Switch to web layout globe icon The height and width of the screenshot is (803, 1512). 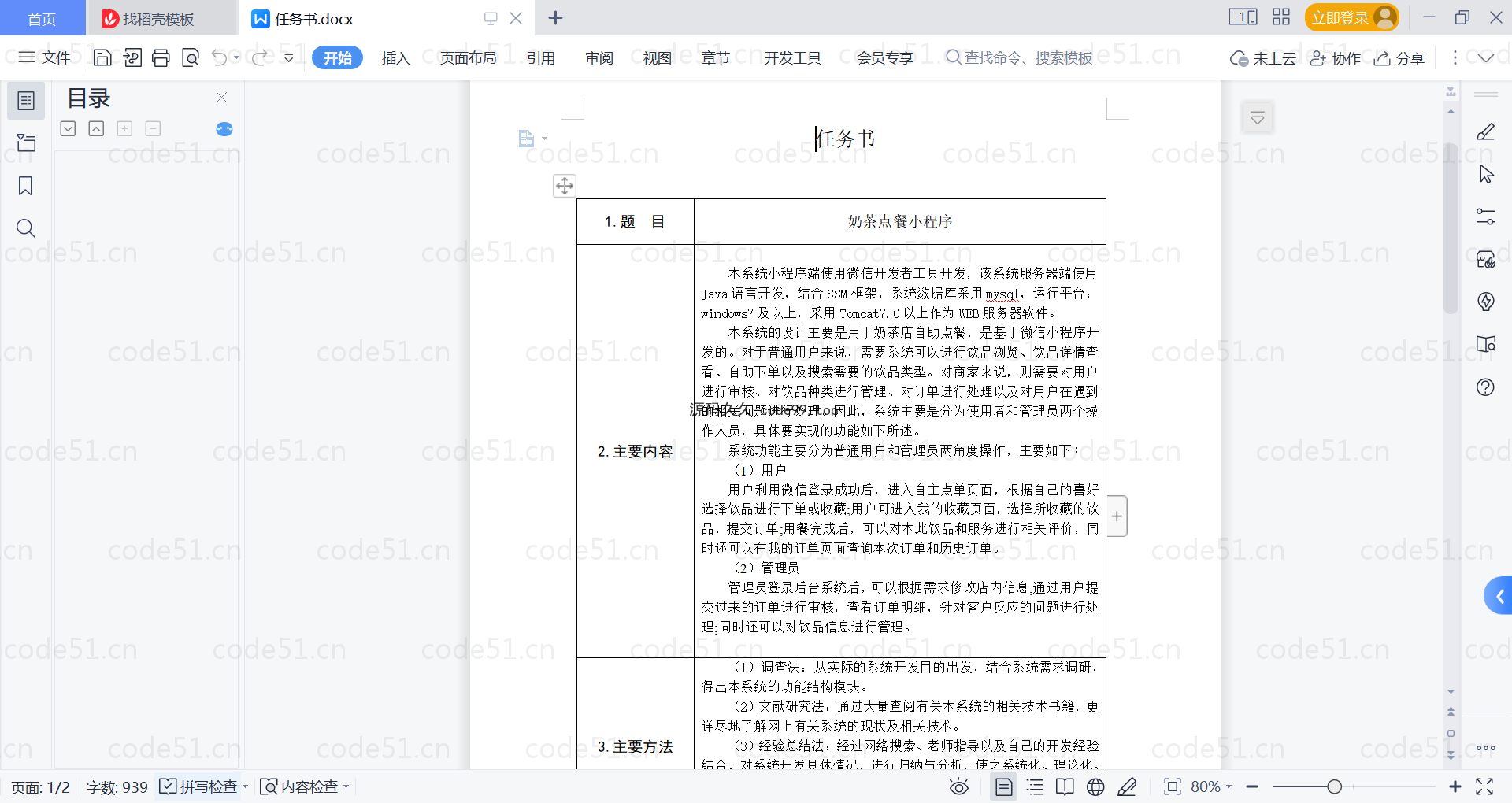point(1095,786)
